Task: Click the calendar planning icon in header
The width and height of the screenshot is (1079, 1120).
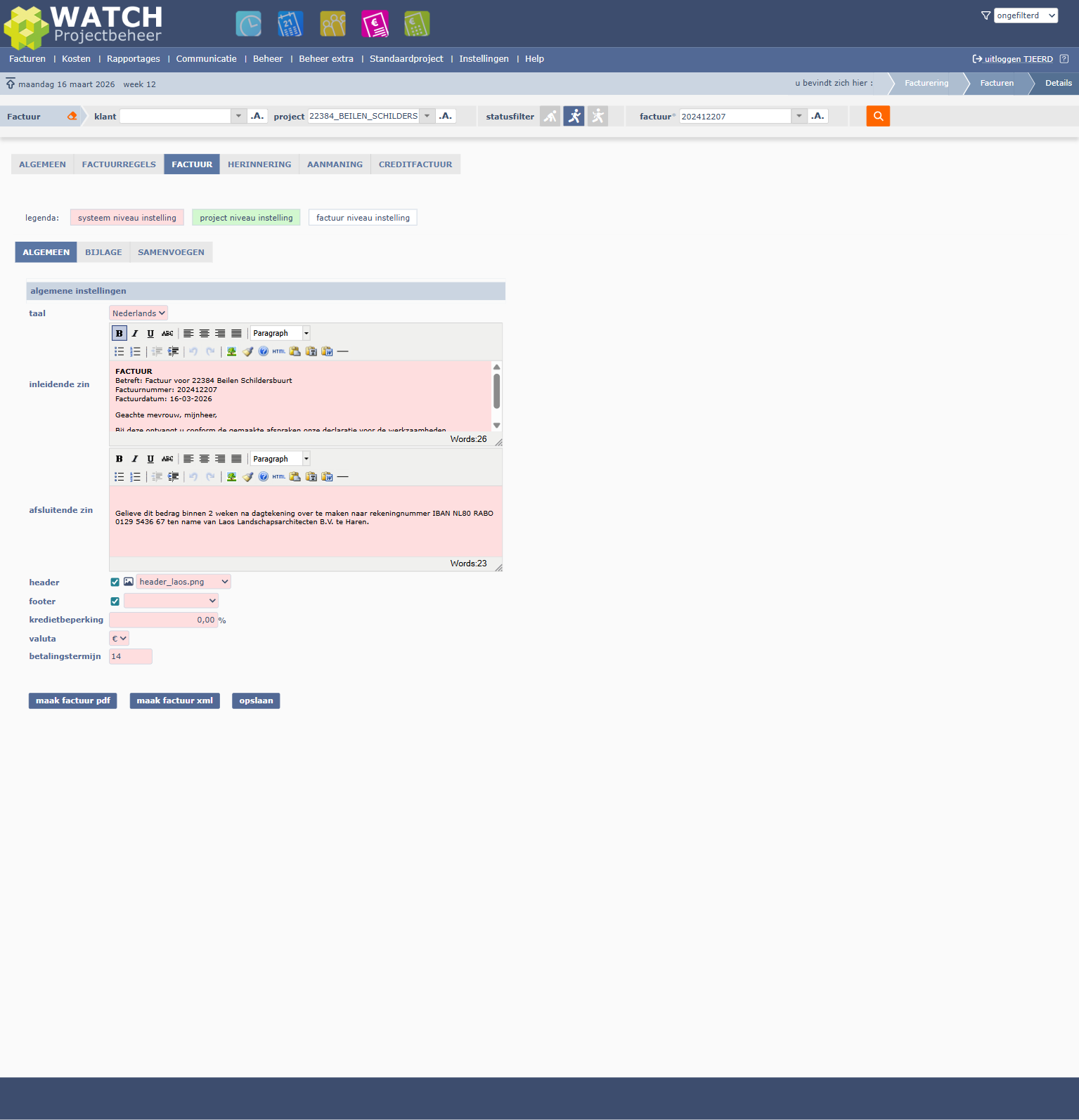Action: (290, 24)
